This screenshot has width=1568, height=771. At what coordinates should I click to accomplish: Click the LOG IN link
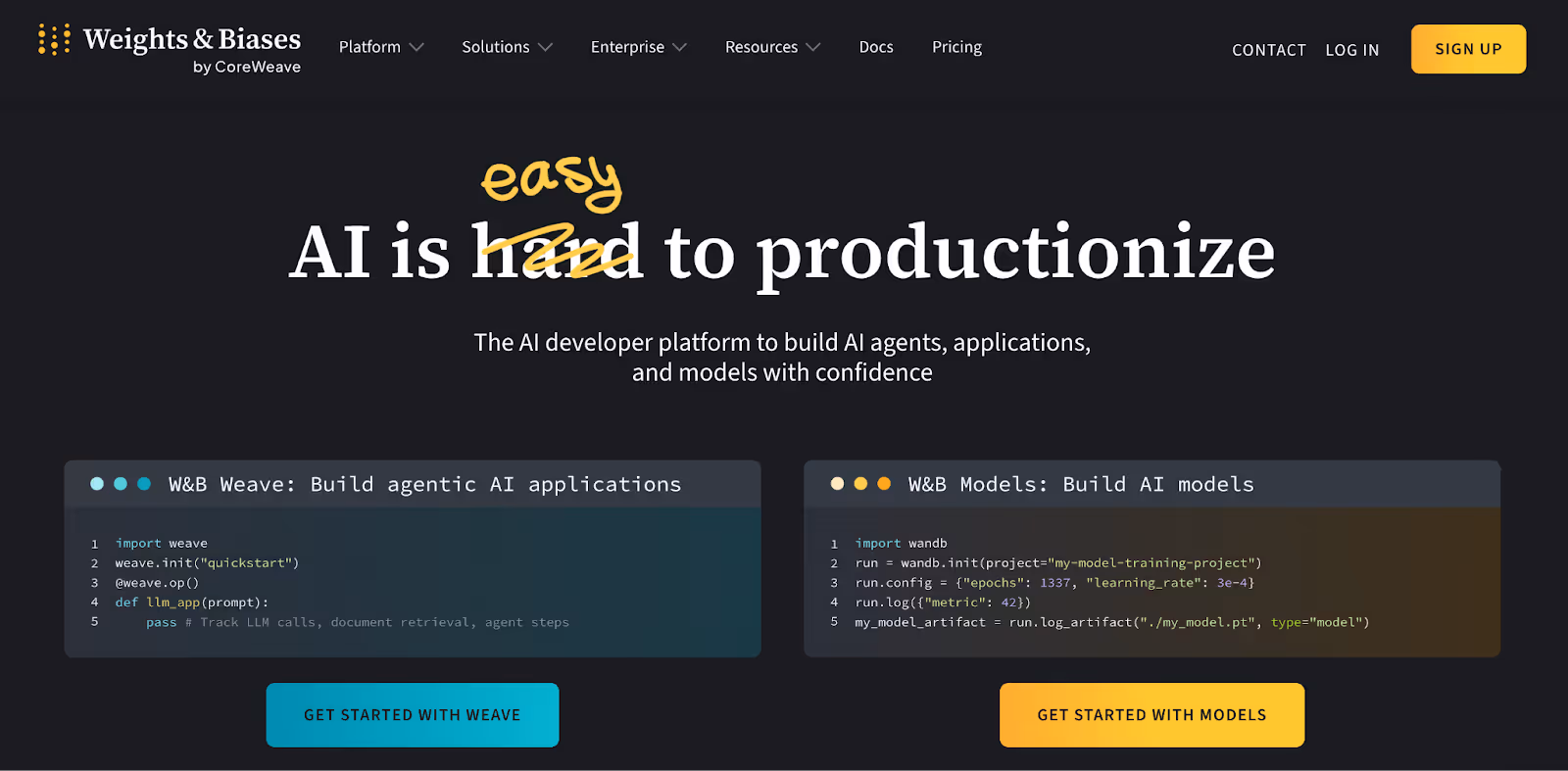click(1352, 50)
